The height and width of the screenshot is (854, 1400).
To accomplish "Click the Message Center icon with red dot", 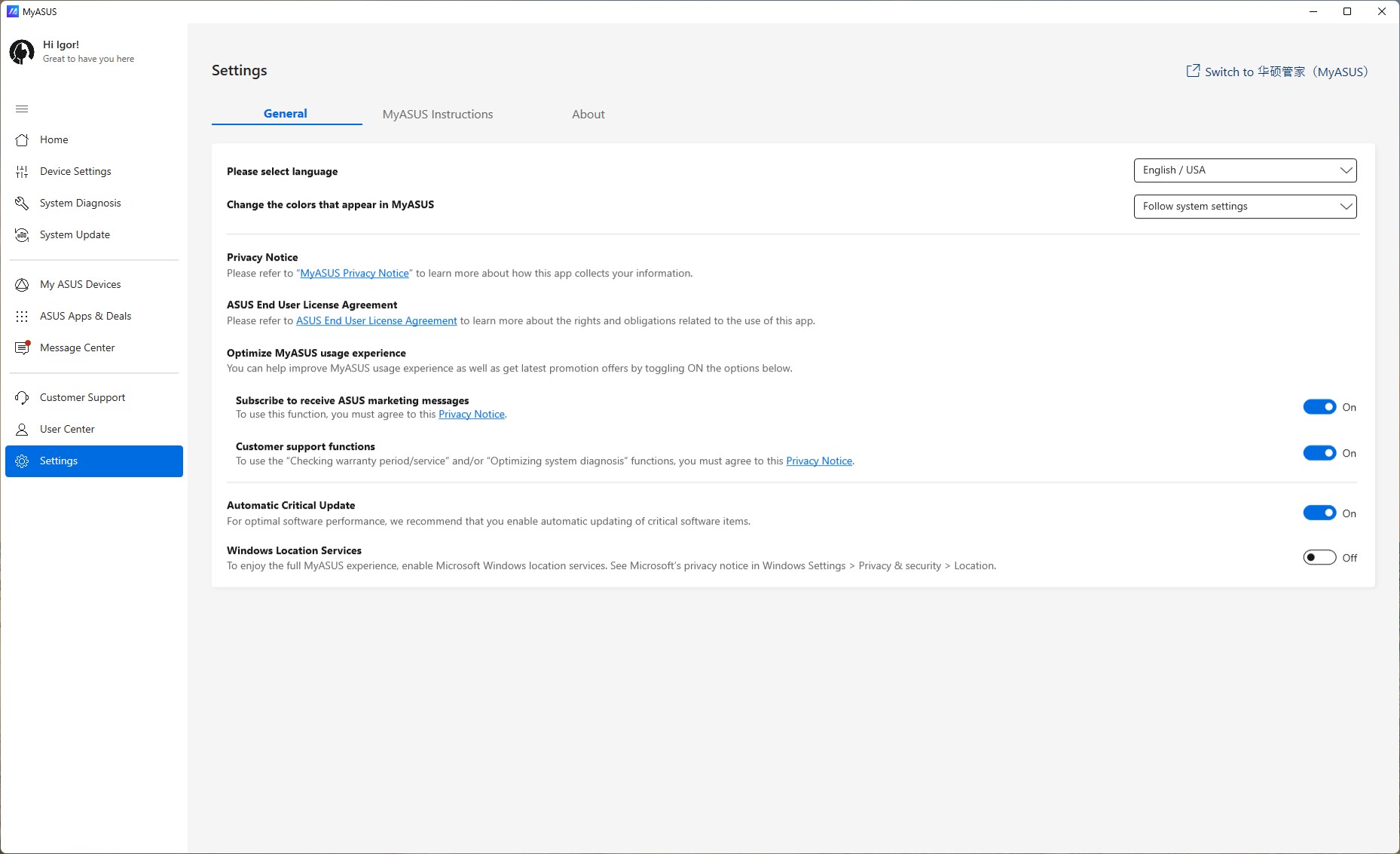I will (x=23, y=347).
